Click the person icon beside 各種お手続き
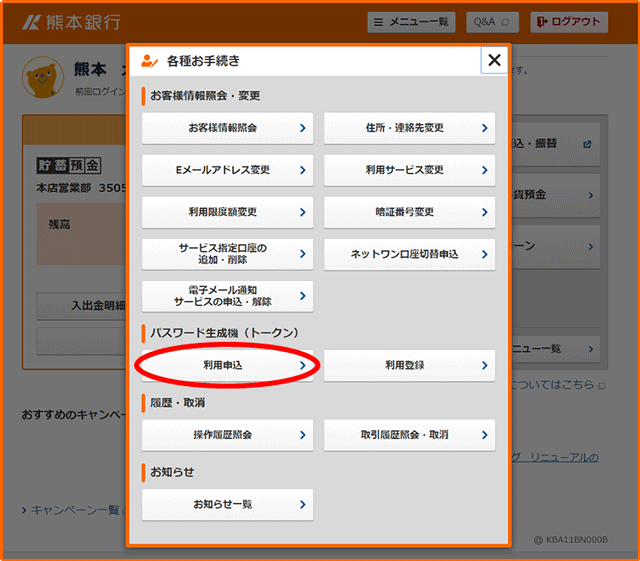Screen dimensions: 640x561 pyautogui.click(x=149, y=61)
